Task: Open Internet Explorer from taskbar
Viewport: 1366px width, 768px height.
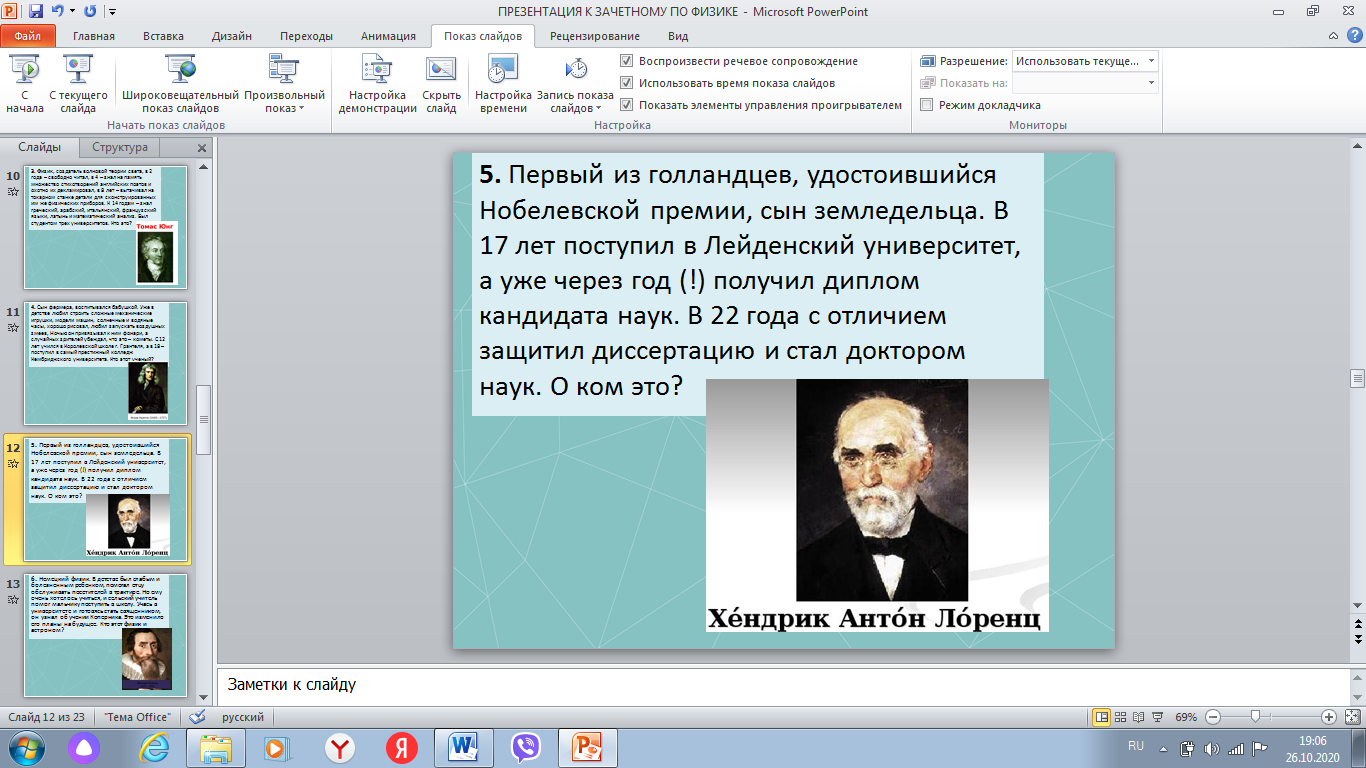Action: point(154,747)
